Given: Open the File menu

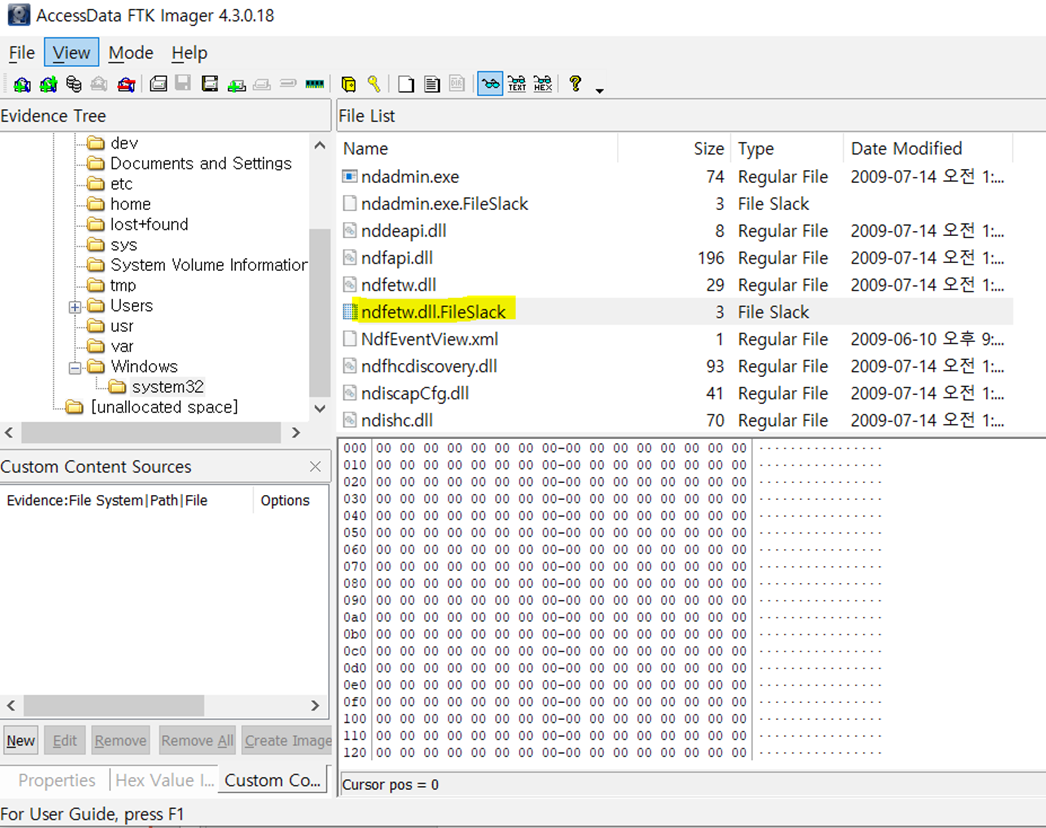Looking at the screenshot, I should pos(21,53).
